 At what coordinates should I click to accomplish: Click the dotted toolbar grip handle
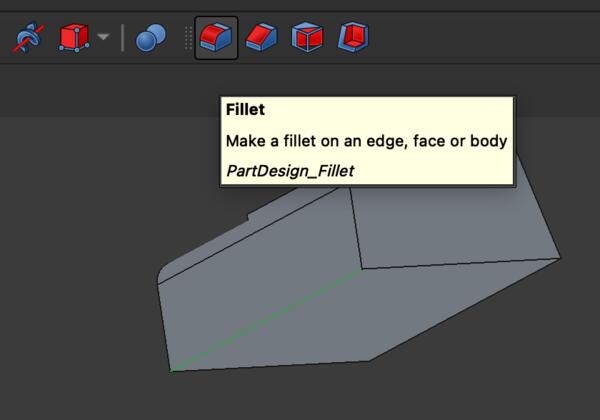point(187,38)
